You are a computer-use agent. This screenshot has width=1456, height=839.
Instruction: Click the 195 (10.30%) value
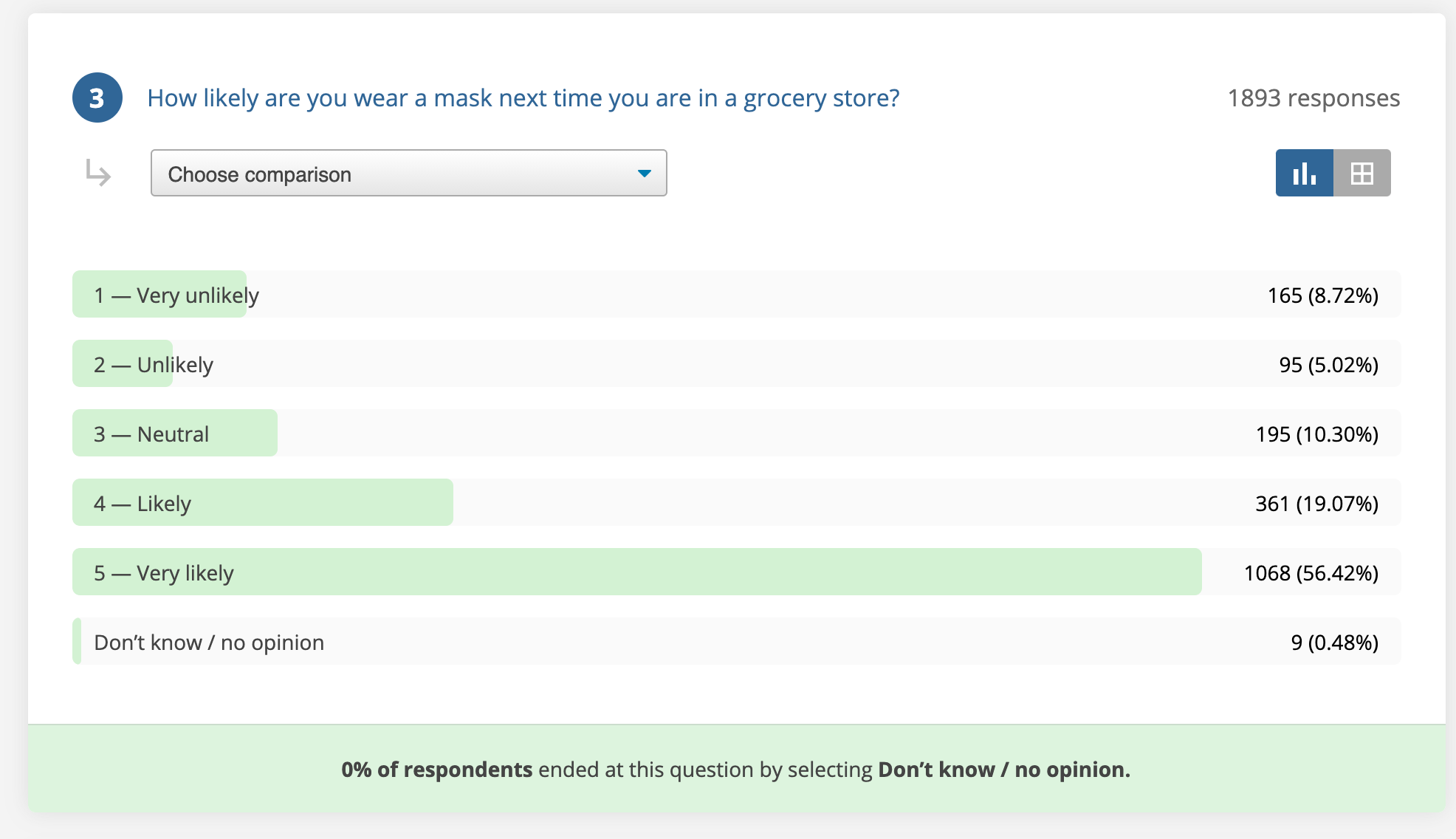click(x=1316, y=434)
